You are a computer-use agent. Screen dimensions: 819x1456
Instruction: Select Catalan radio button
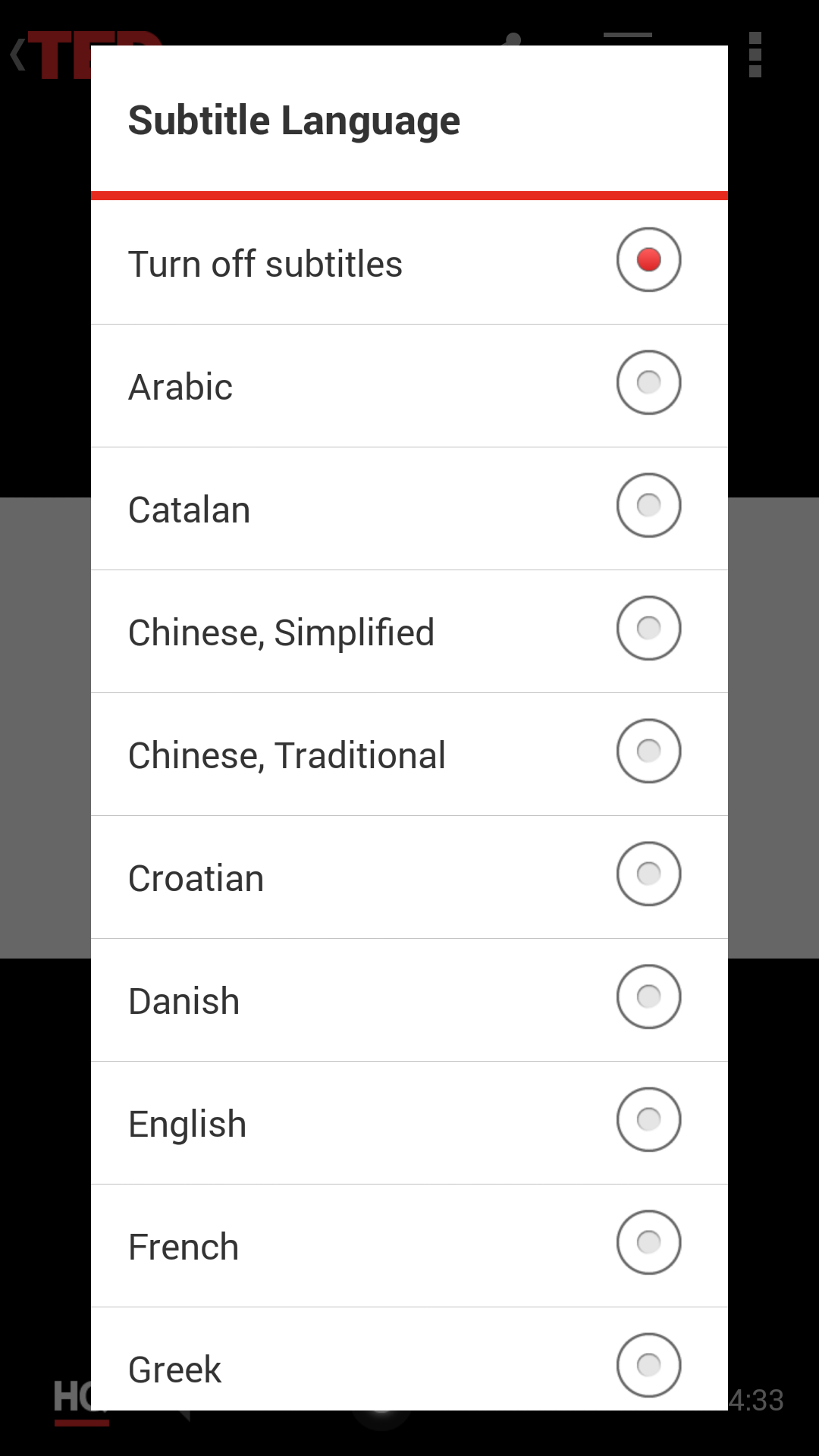click(x=648, y=505)
